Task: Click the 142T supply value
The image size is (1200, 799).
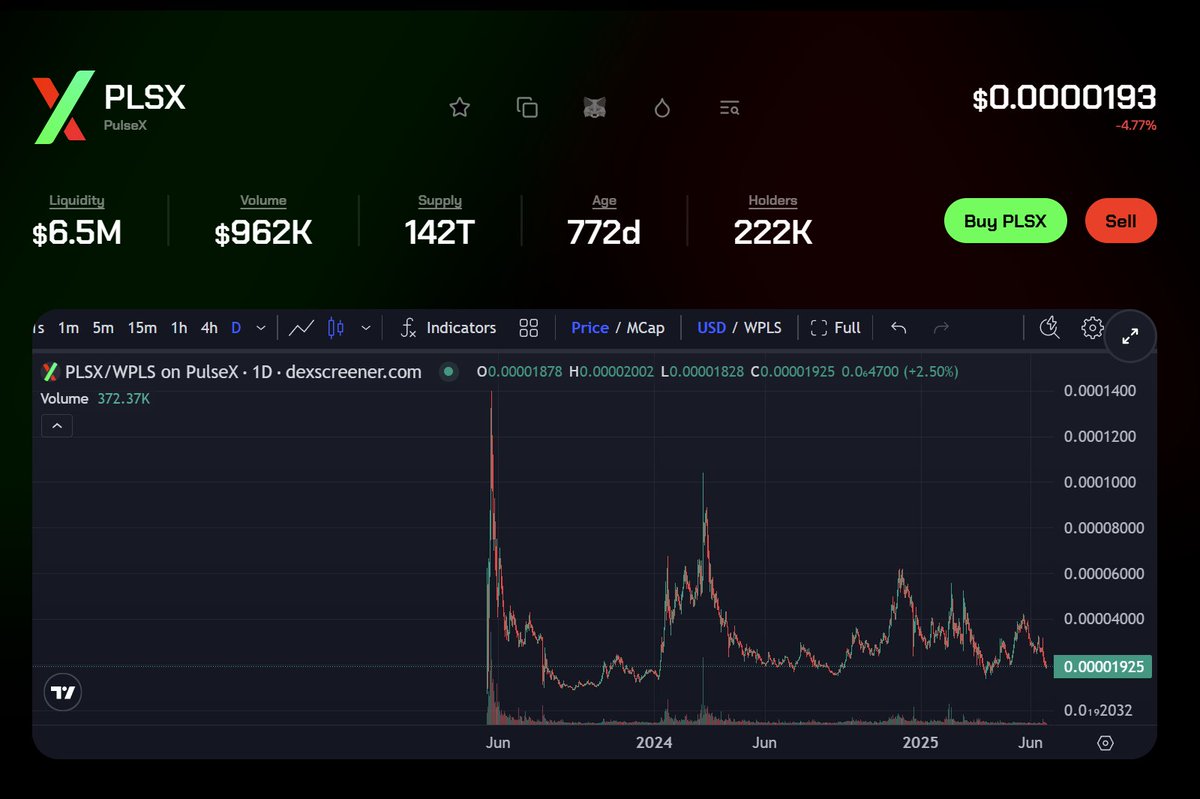Action: (440, 233)
